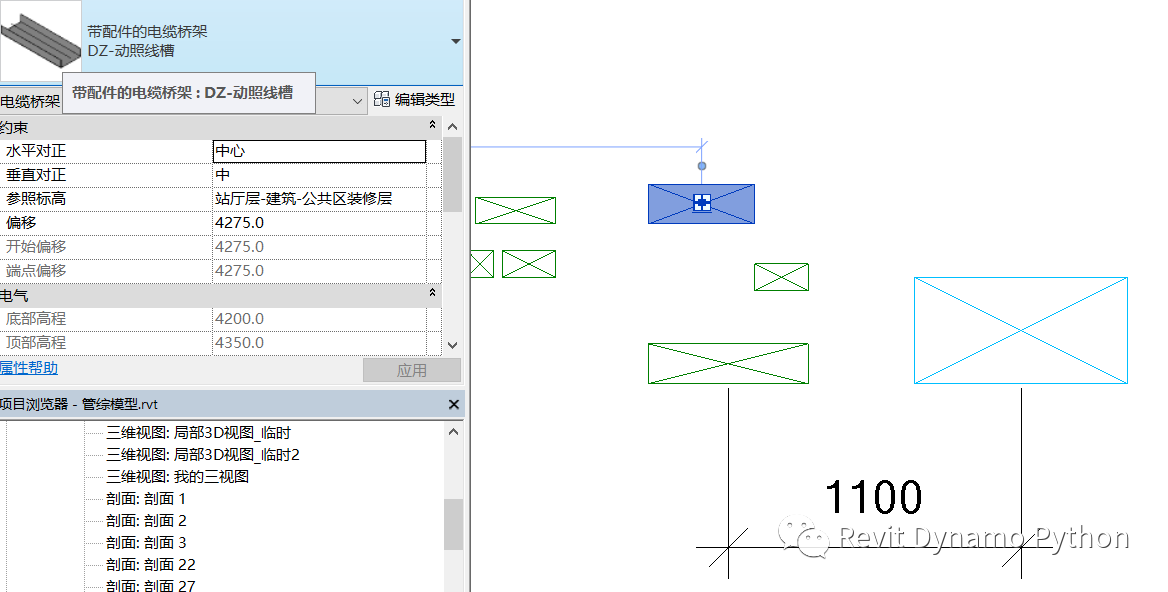Select the blue highlighted cable tray
Screen dimensions: 1168x592
(701, 203)
